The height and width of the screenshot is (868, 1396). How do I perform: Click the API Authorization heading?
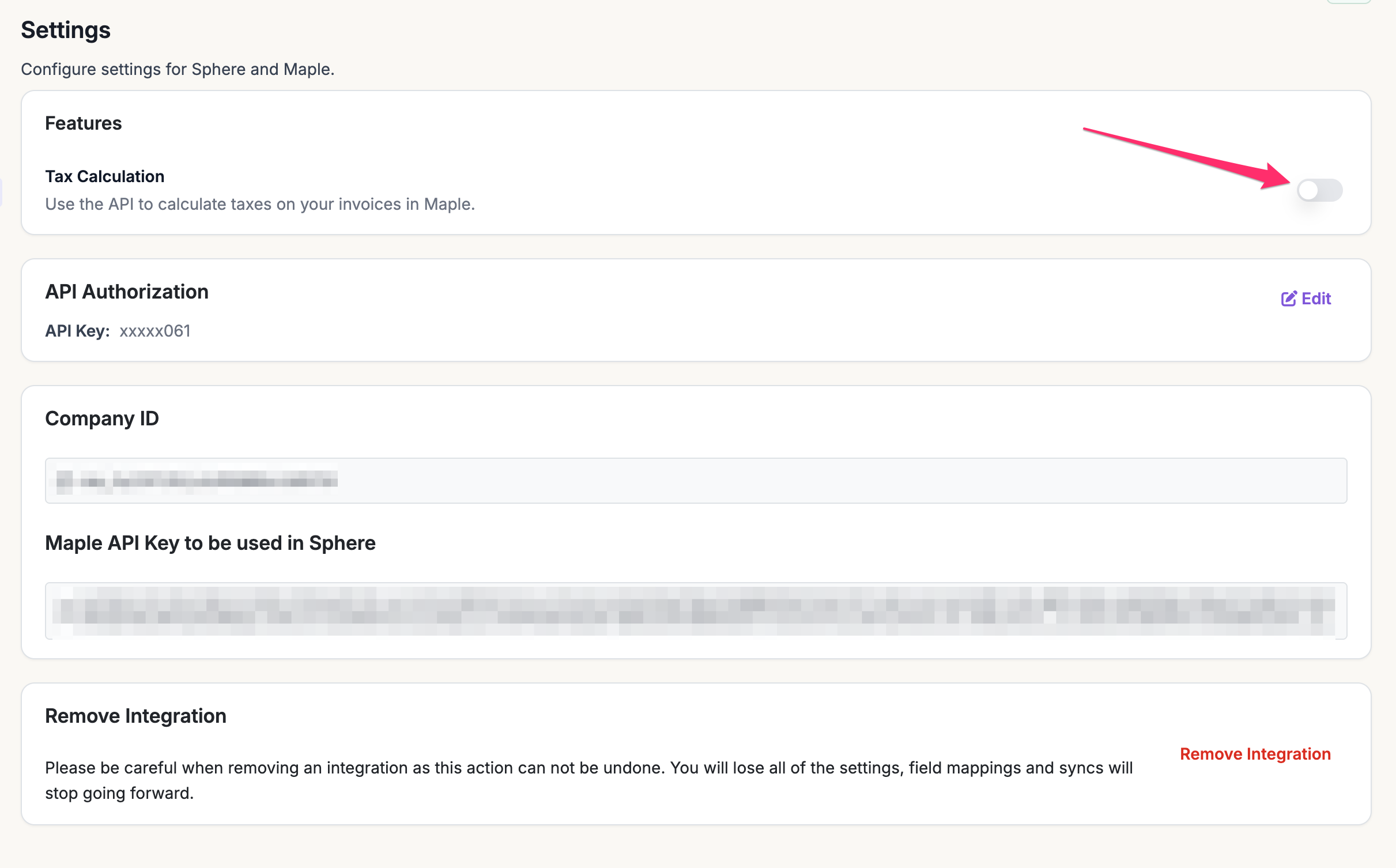click(x=127, y=292)
